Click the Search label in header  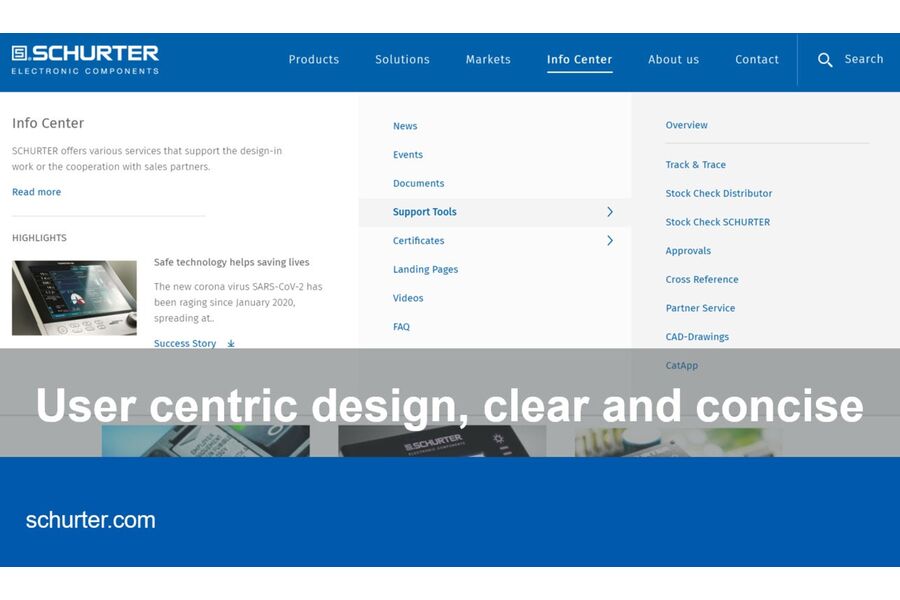click(863, 59)
